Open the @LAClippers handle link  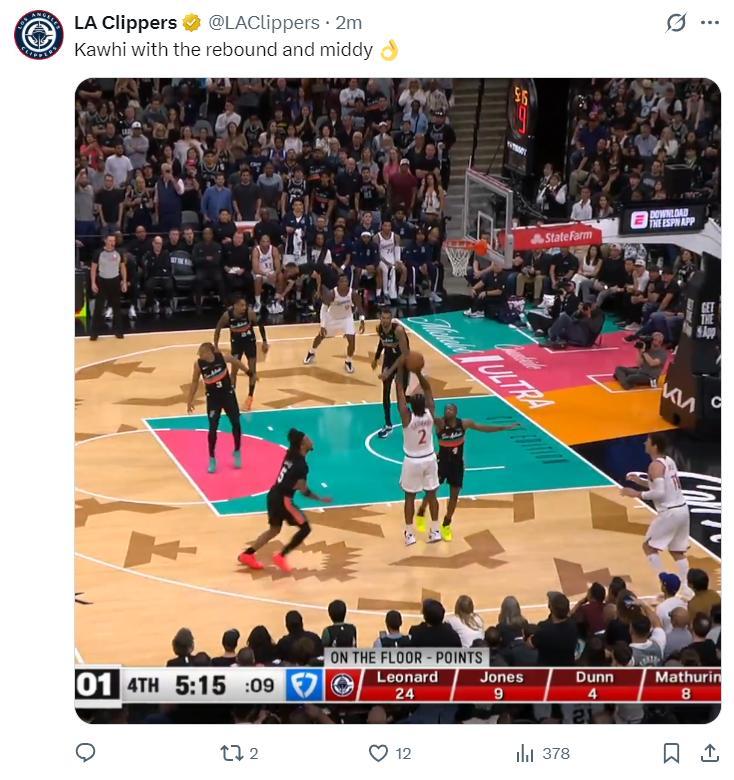coord(264,22)
